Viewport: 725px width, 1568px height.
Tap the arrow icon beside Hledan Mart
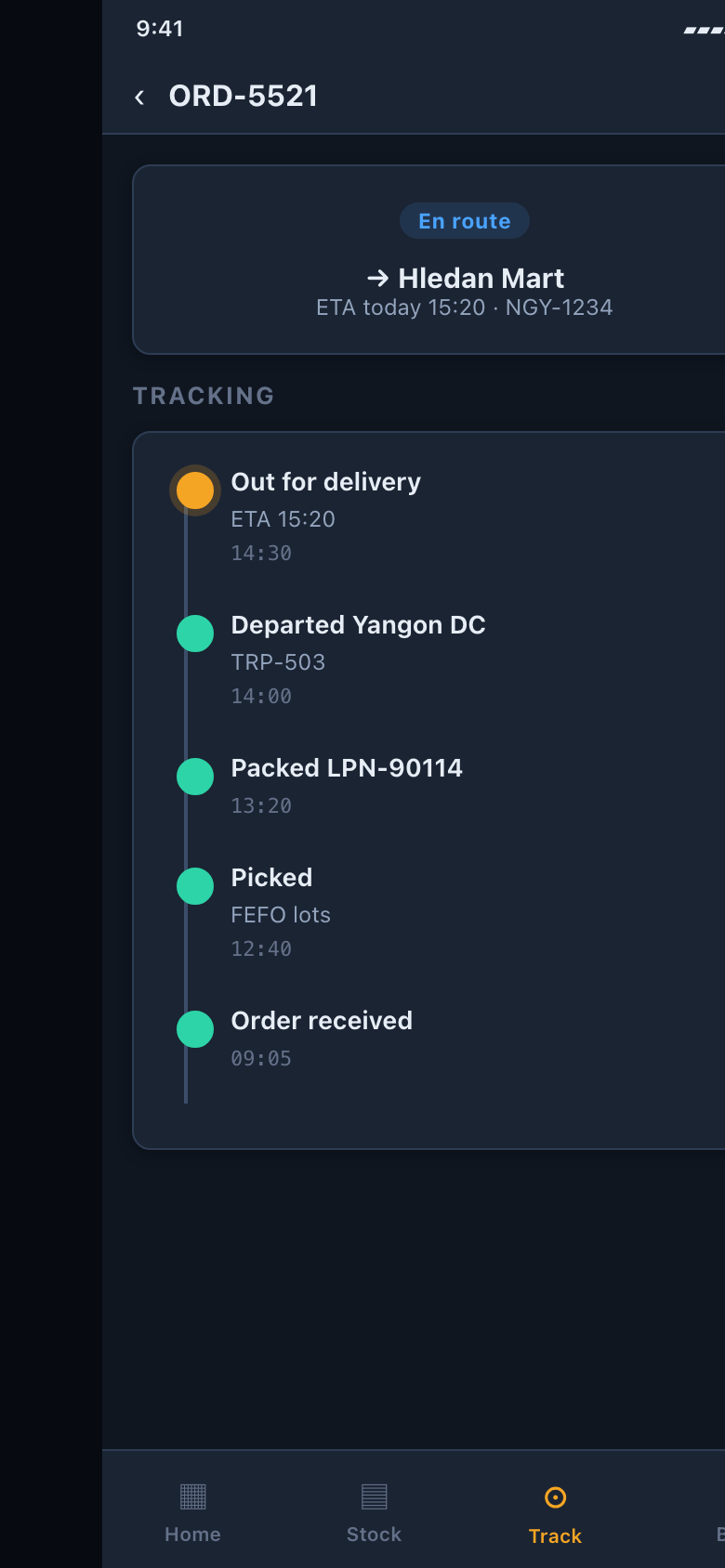pos(377,278)
